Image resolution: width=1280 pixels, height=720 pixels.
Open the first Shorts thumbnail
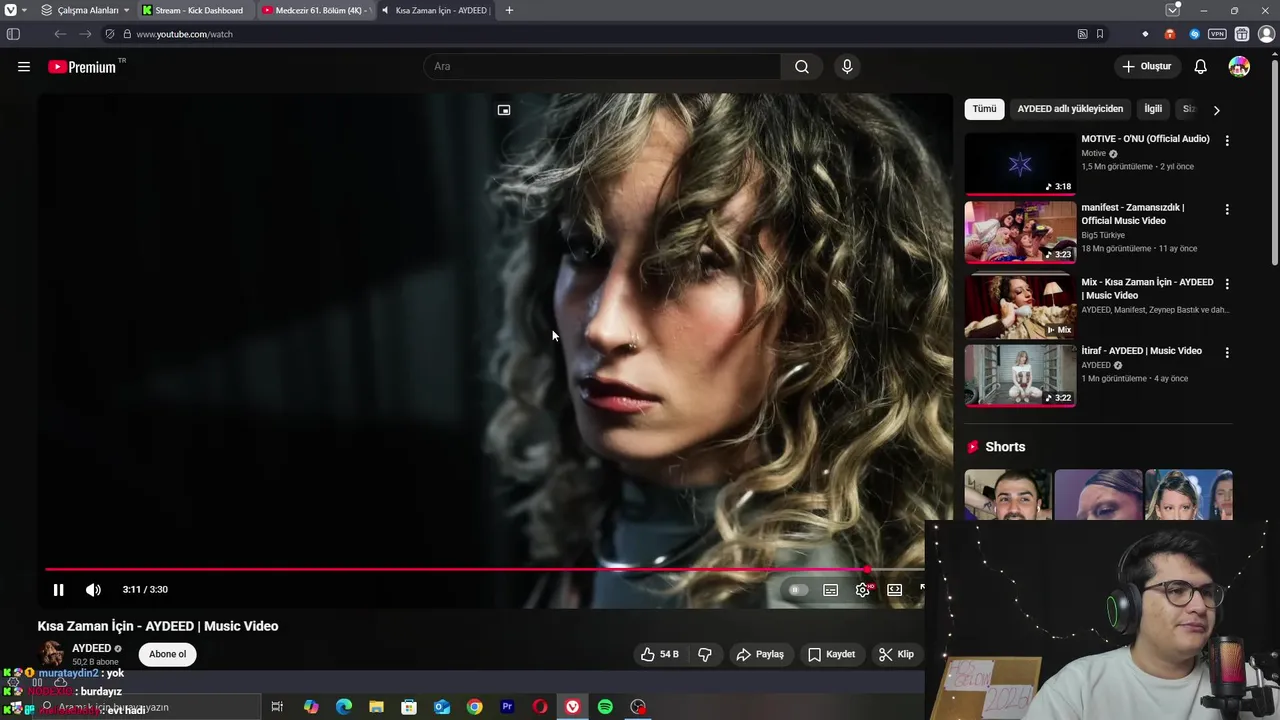point(1008,495)
